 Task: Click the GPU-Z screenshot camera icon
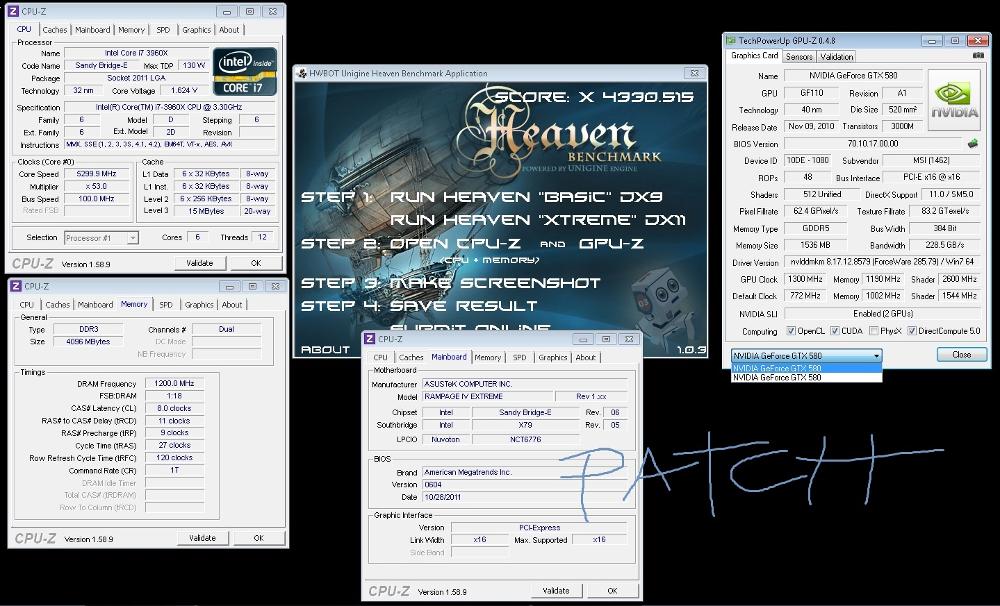978,55
